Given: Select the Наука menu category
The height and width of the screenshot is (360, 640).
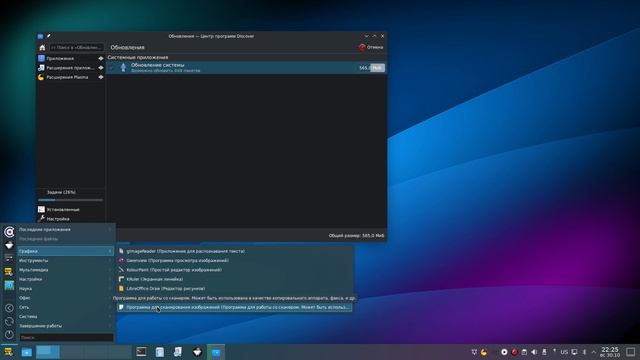Looking at the screenshot, I should tap(65, 289).
